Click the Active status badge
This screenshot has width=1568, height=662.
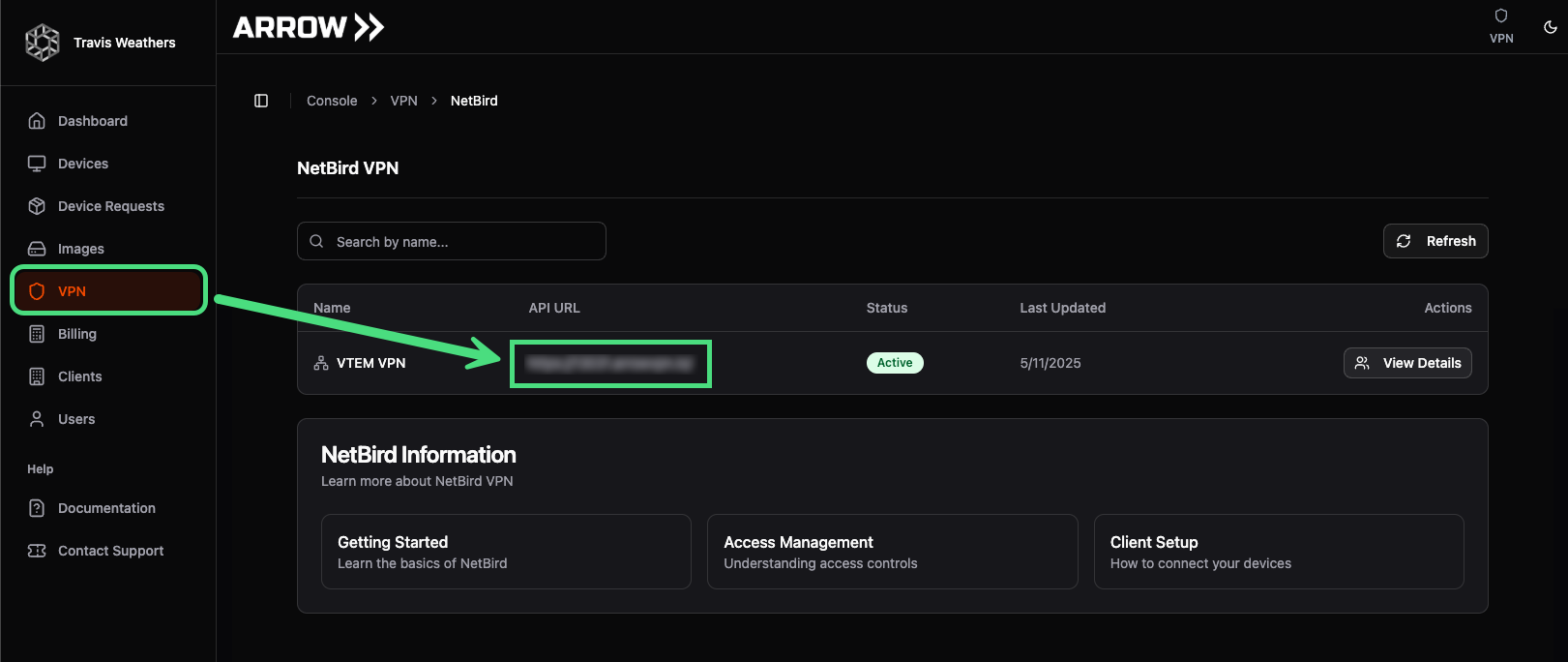click(x=895, y=363)
